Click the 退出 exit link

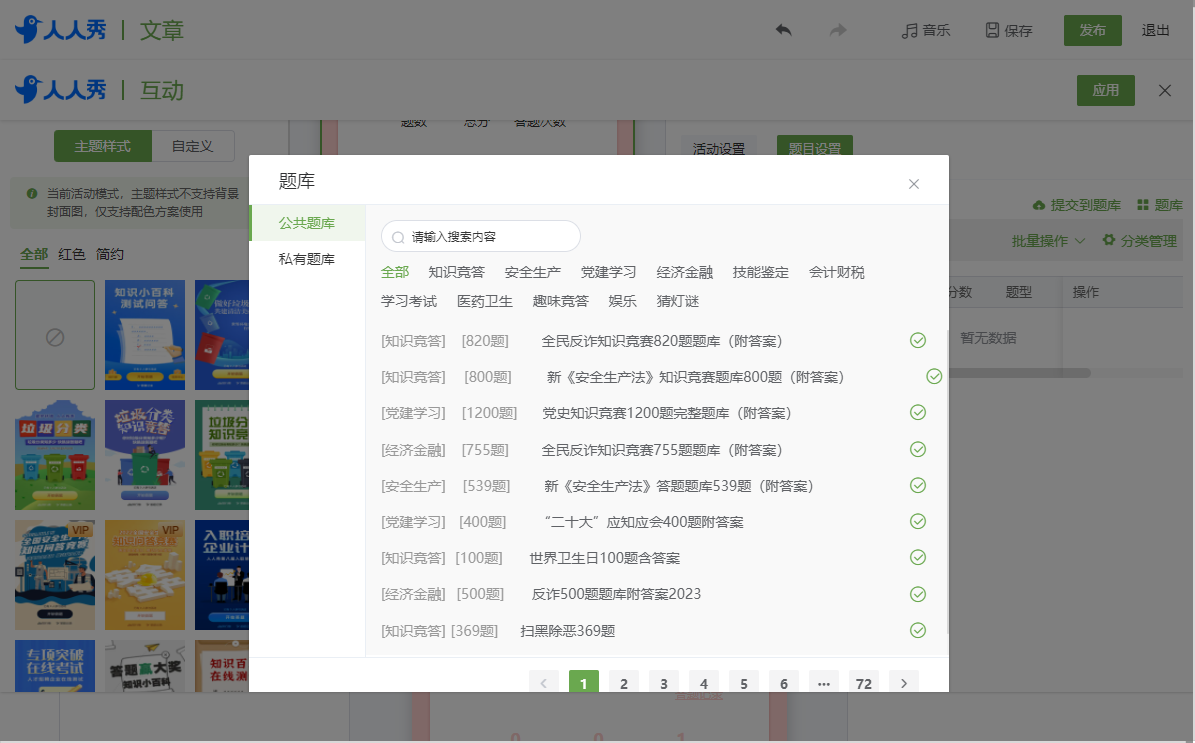(x=1155, y=30)
